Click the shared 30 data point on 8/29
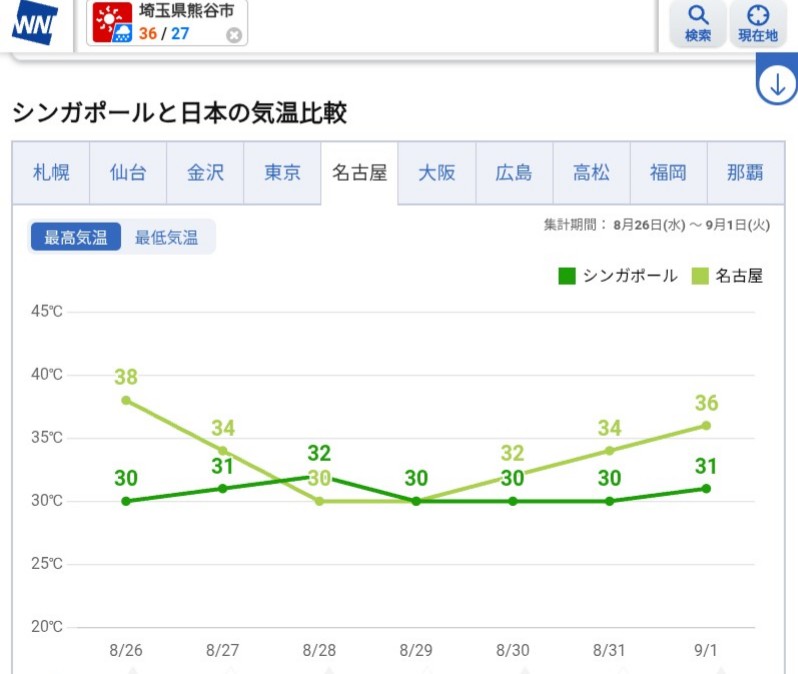The image size is (798, 674). pyautogui.click(x=416, y=501)
